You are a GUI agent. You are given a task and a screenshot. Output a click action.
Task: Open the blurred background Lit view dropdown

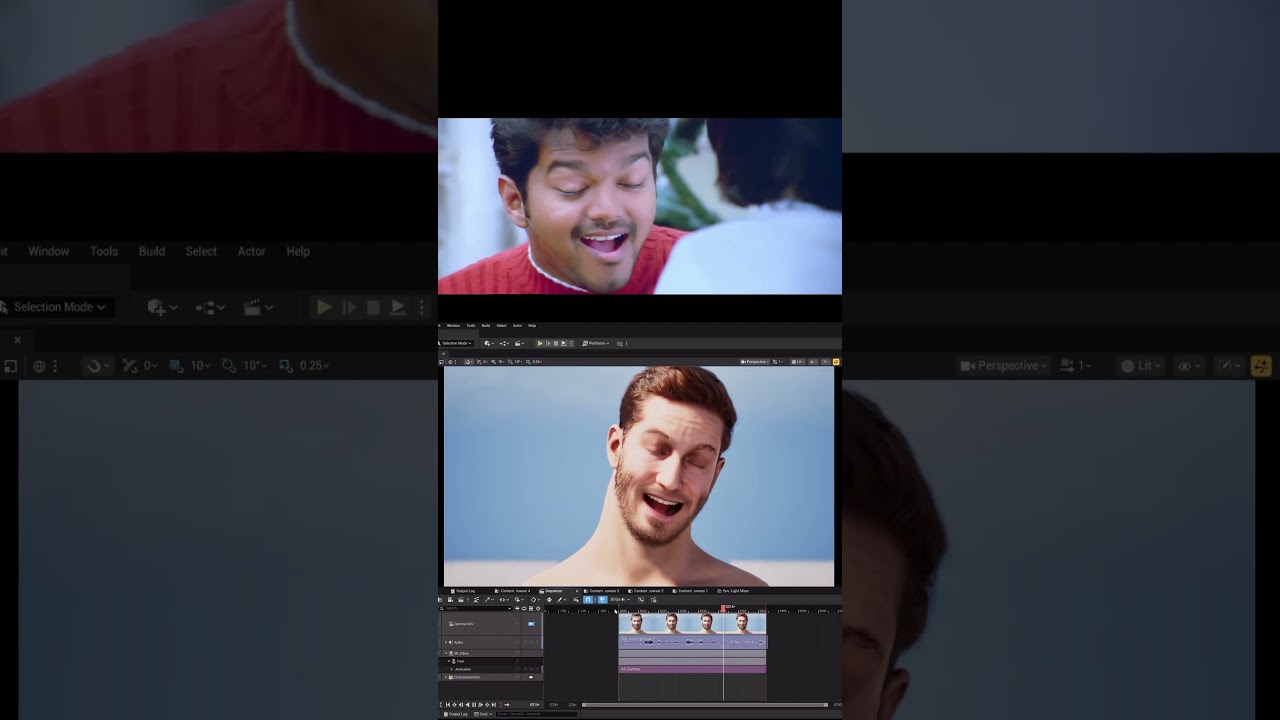pos(1142,366)
